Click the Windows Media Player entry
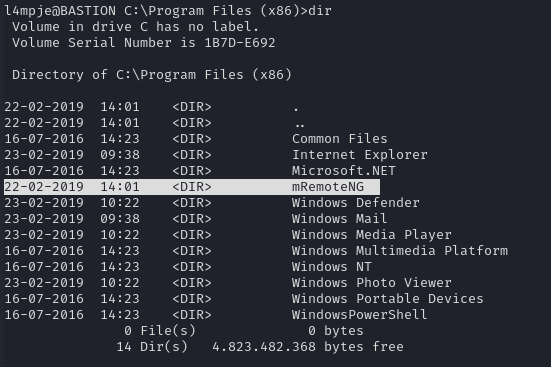The image size is (551, 367). [372, 234]
